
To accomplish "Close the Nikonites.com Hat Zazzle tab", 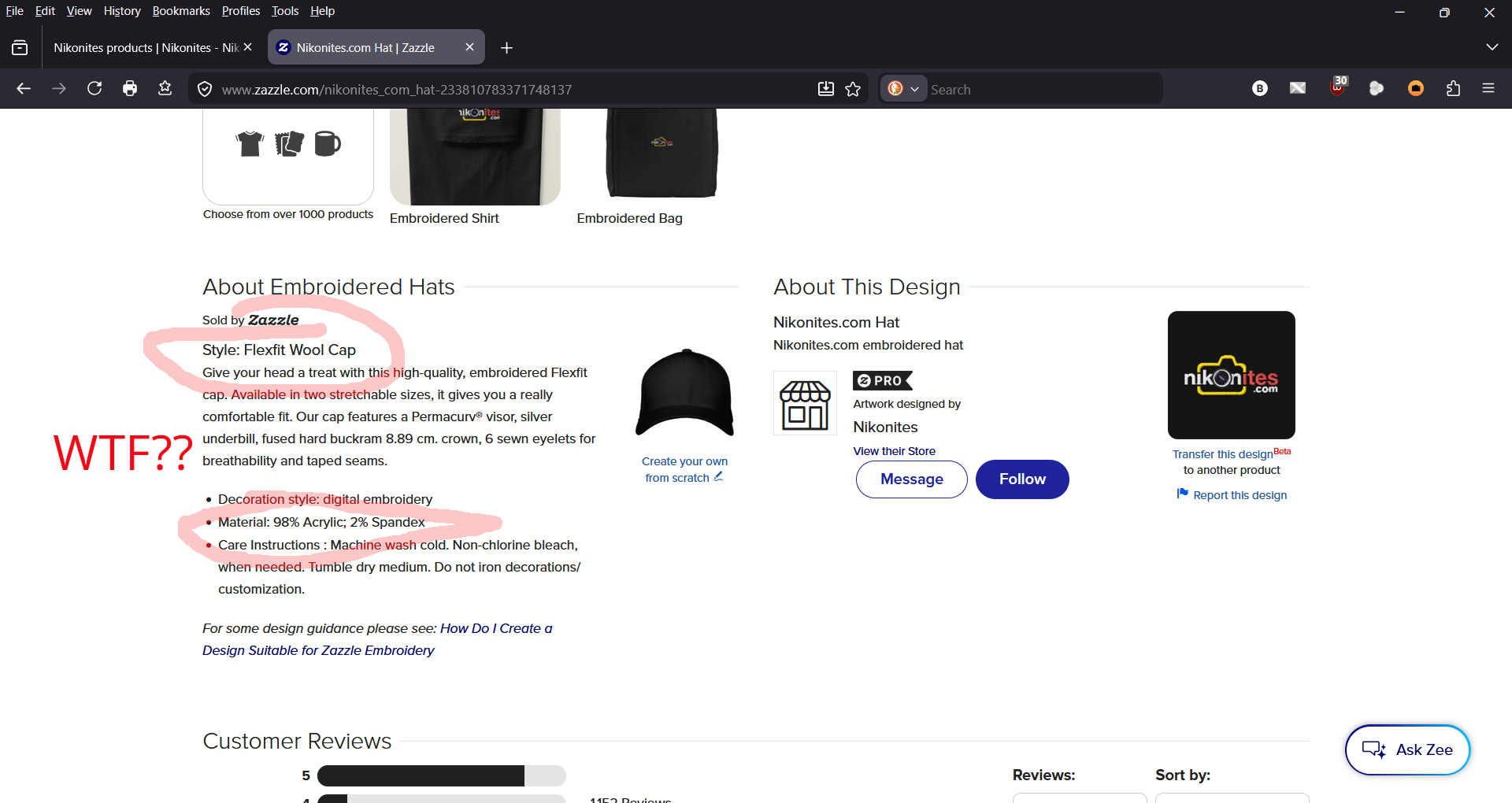I will coord(470,47).
